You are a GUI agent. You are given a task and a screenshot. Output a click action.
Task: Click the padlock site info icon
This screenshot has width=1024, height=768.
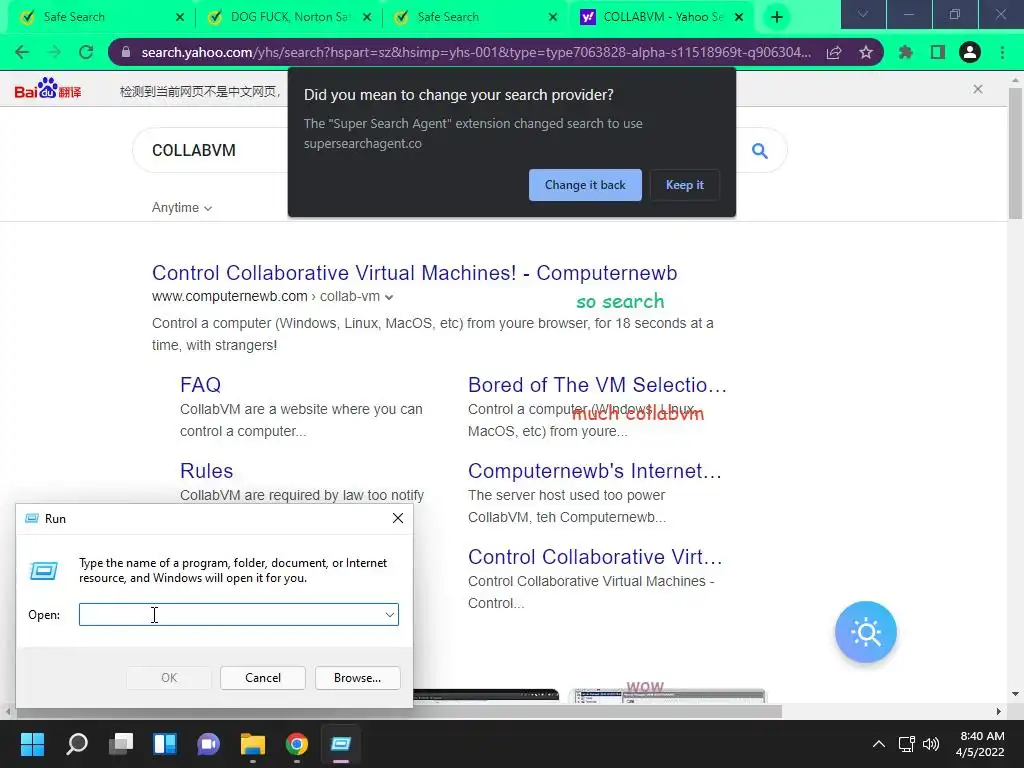(x=126, y=52)
